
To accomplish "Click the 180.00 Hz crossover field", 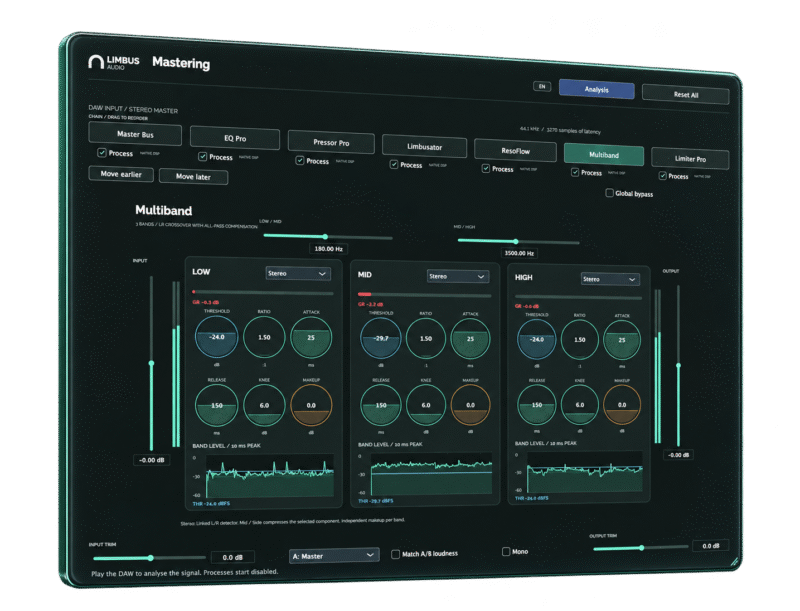I will 329,249.
